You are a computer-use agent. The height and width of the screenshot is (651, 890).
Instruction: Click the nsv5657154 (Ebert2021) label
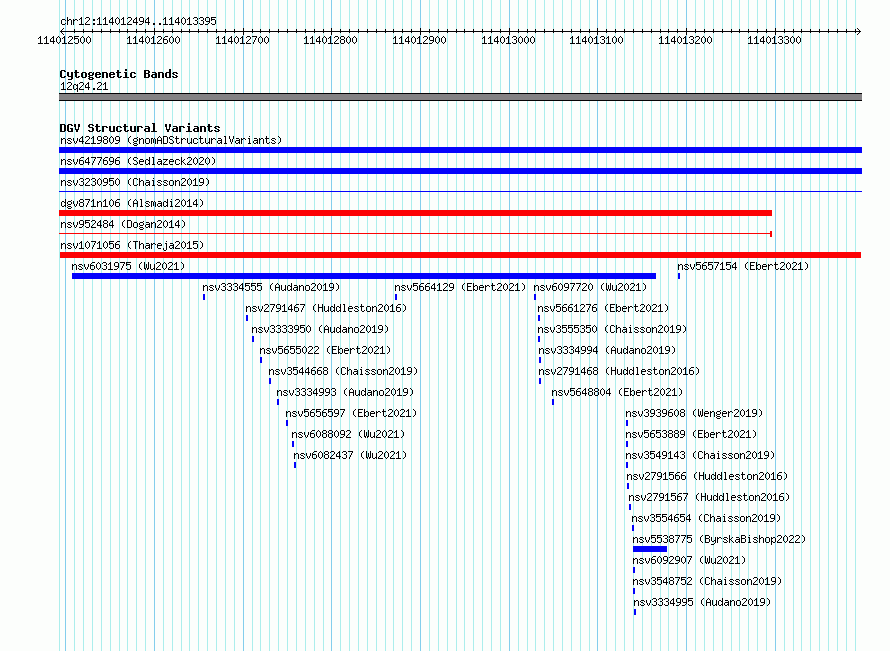coord(743,266)
